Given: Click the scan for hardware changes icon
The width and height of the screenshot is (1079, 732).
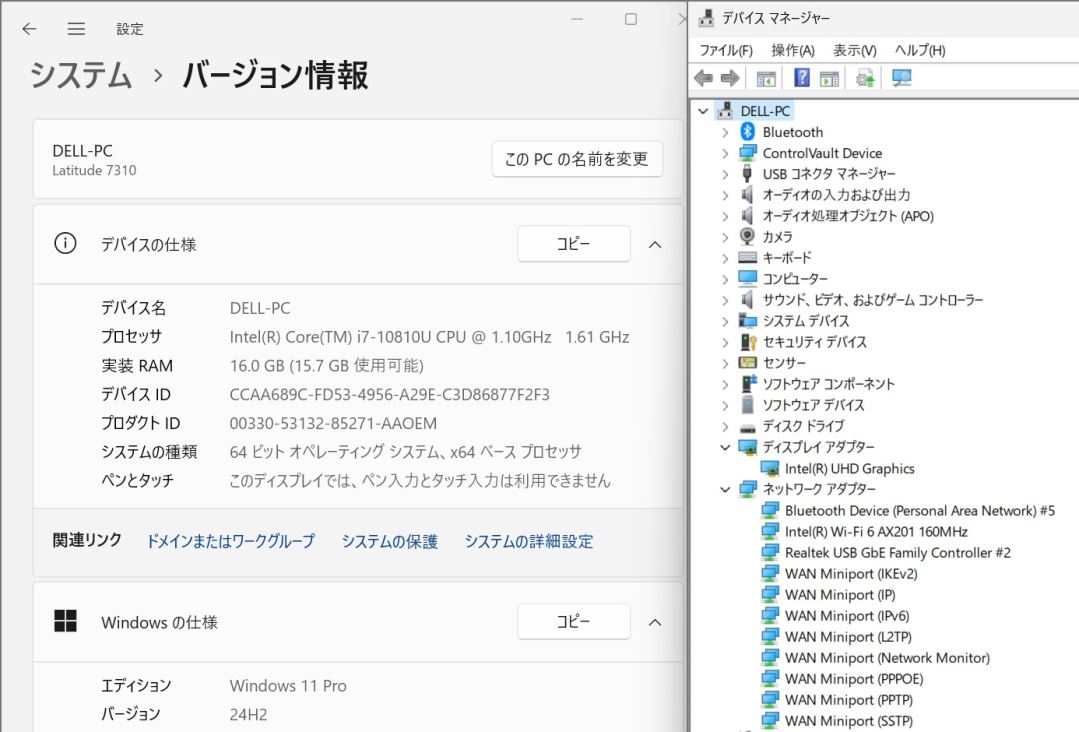Looking at the screenshot, I should (865, 78).
